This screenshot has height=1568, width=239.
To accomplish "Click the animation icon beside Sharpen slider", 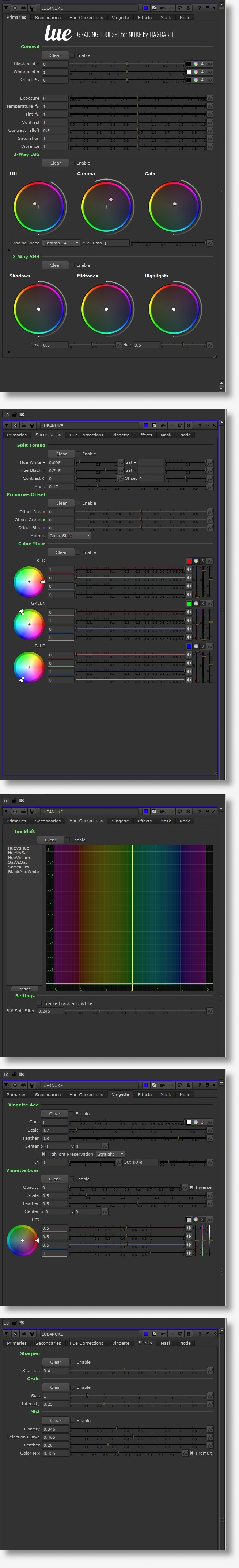I will tap(210, 1370).
